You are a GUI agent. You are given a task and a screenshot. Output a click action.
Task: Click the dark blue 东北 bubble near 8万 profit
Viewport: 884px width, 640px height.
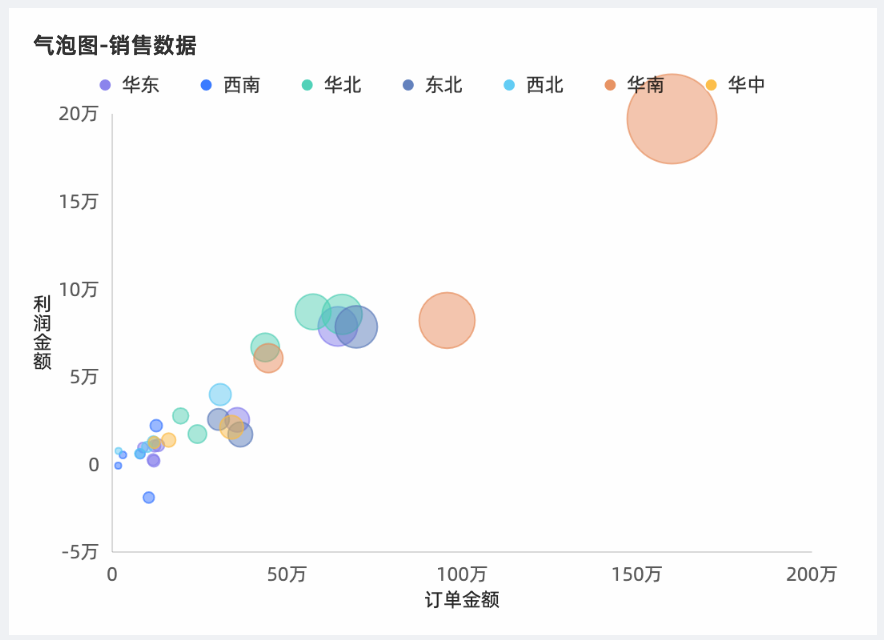[x=356, y=326]
